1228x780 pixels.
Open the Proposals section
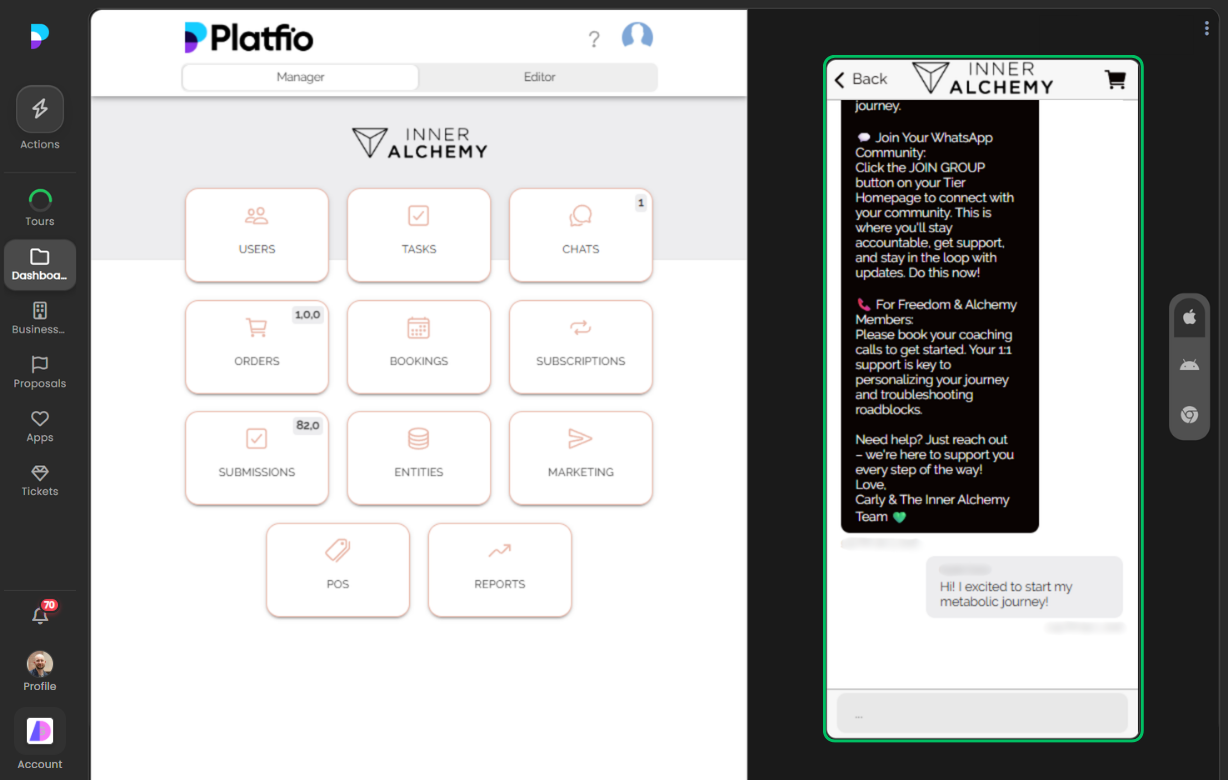[x=40, y=374]
